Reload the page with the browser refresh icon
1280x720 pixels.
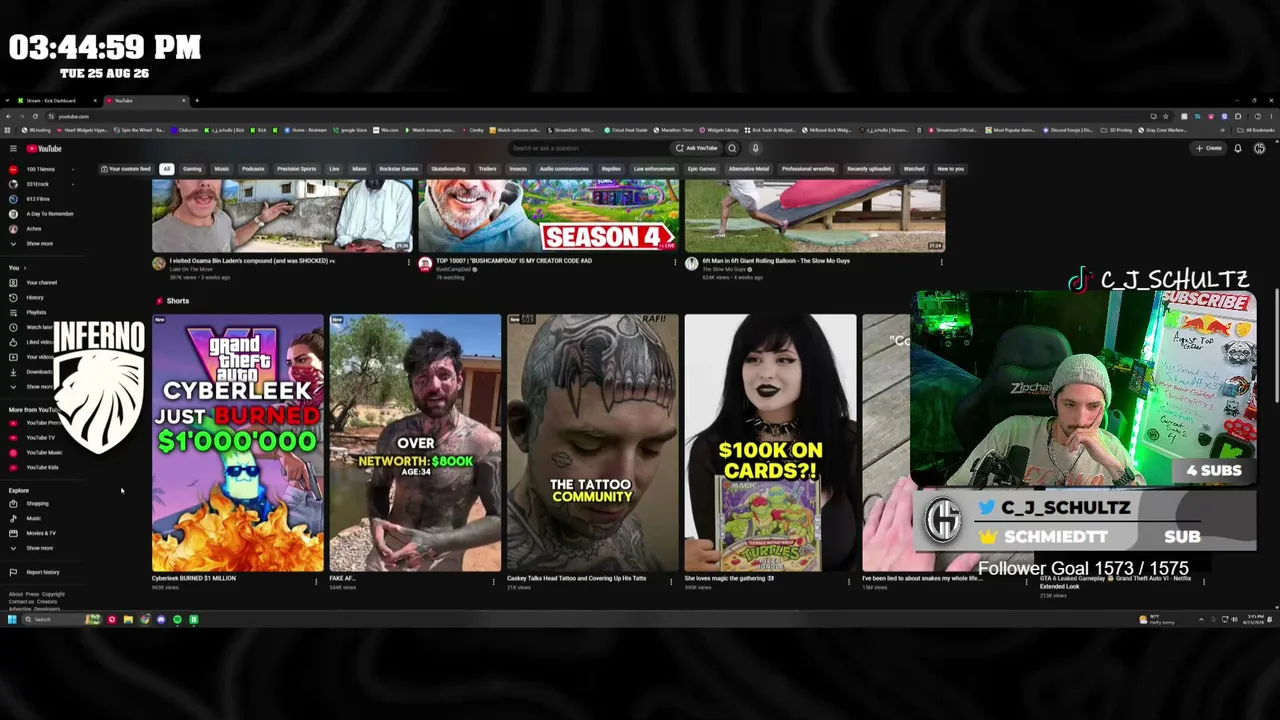[x=35, y=116]
